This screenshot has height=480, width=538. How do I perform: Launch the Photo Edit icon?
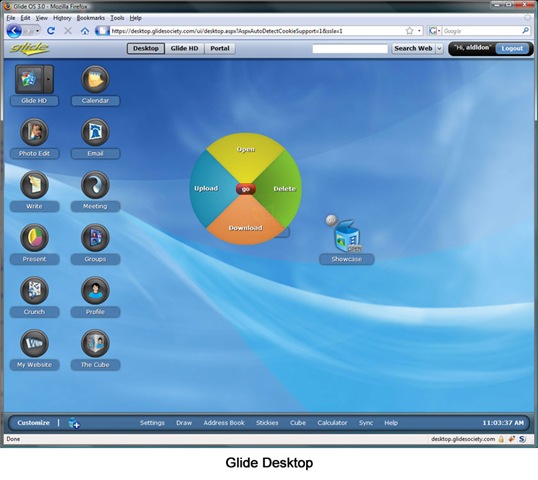[34, 132]
